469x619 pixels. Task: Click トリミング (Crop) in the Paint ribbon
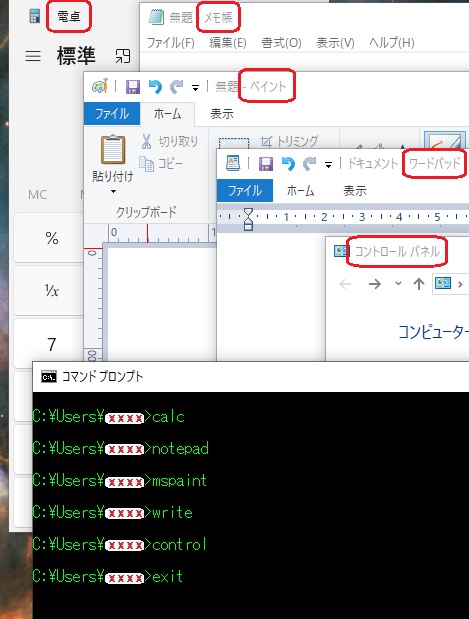tap(289, 141)
